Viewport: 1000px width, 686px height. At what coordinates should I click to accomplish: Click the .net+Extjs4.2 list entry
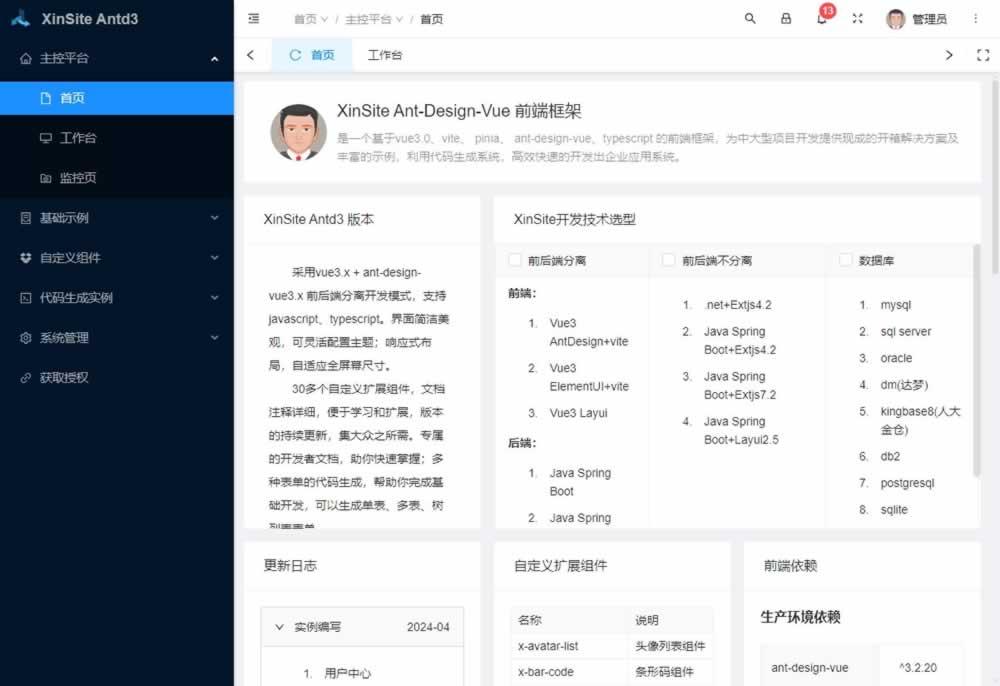737,305
